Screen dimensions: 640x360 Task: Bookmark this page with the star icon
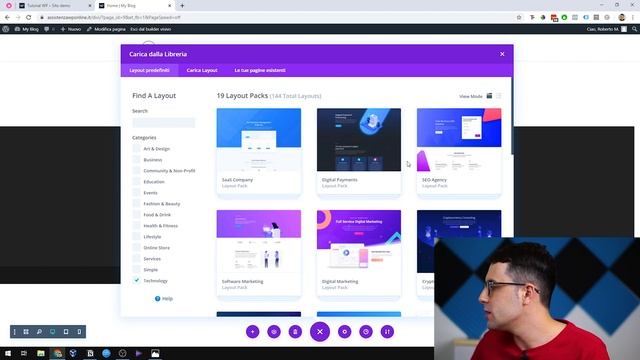[x=519, y=18]
